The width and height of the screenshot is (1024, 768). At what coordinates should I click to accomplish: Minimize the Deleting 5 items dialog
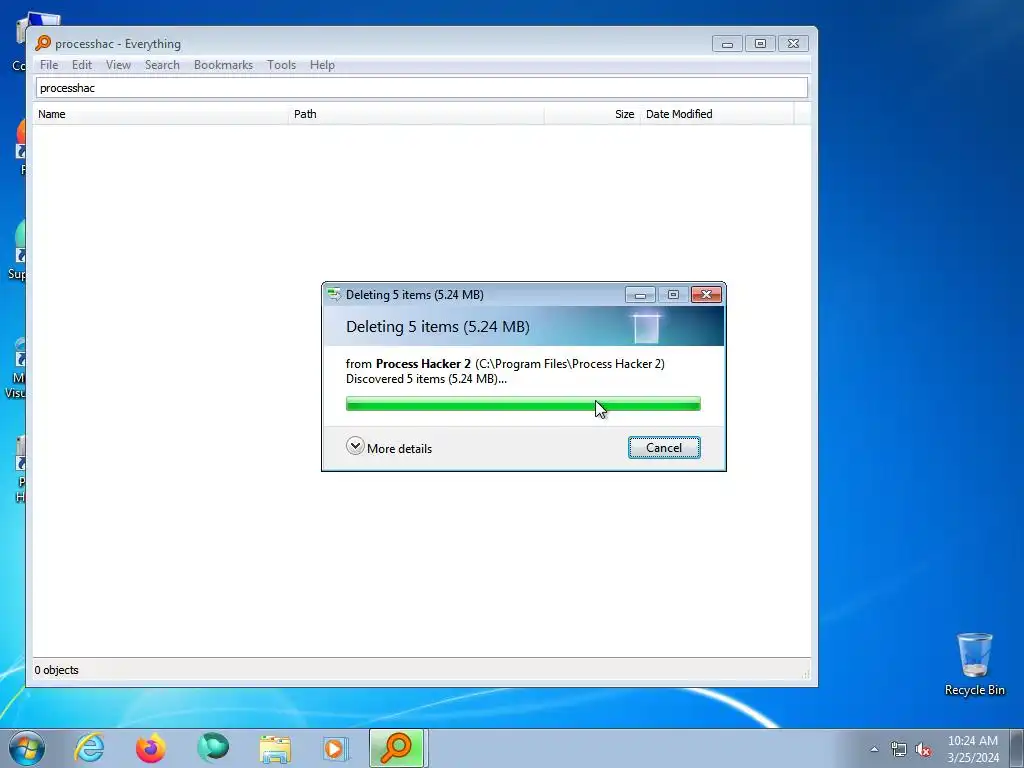coord(640,295)
